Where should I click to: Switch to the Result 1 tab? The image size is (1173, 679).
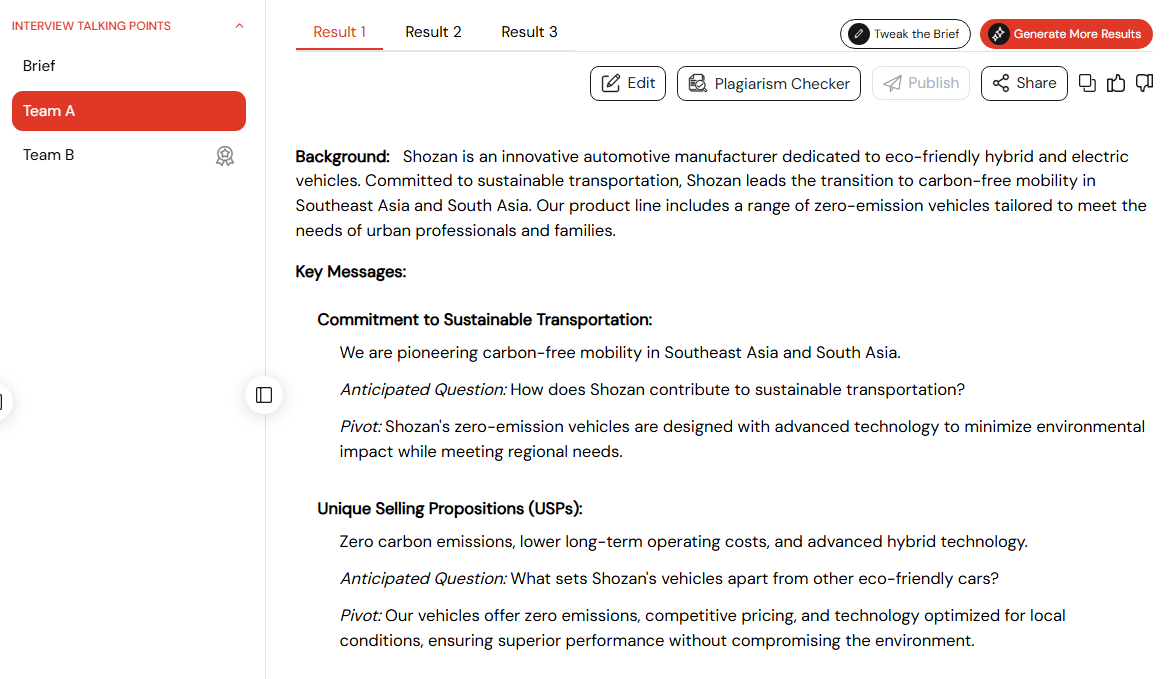[x=339, y=32]
